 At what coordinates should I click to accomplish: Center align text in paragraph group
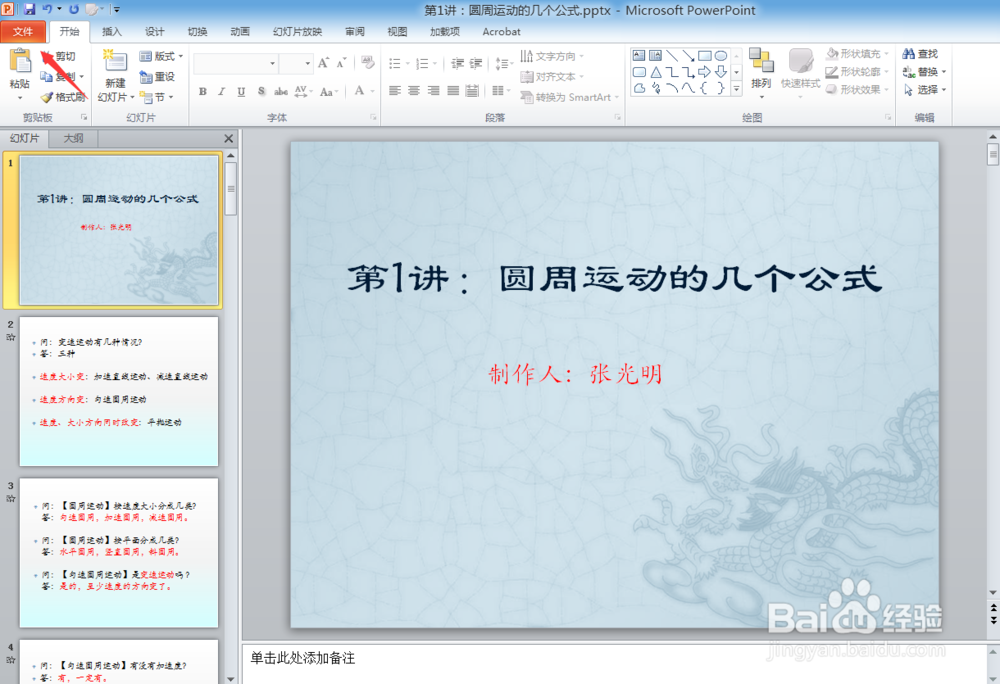pyautogui.click(x=414, y=91)
